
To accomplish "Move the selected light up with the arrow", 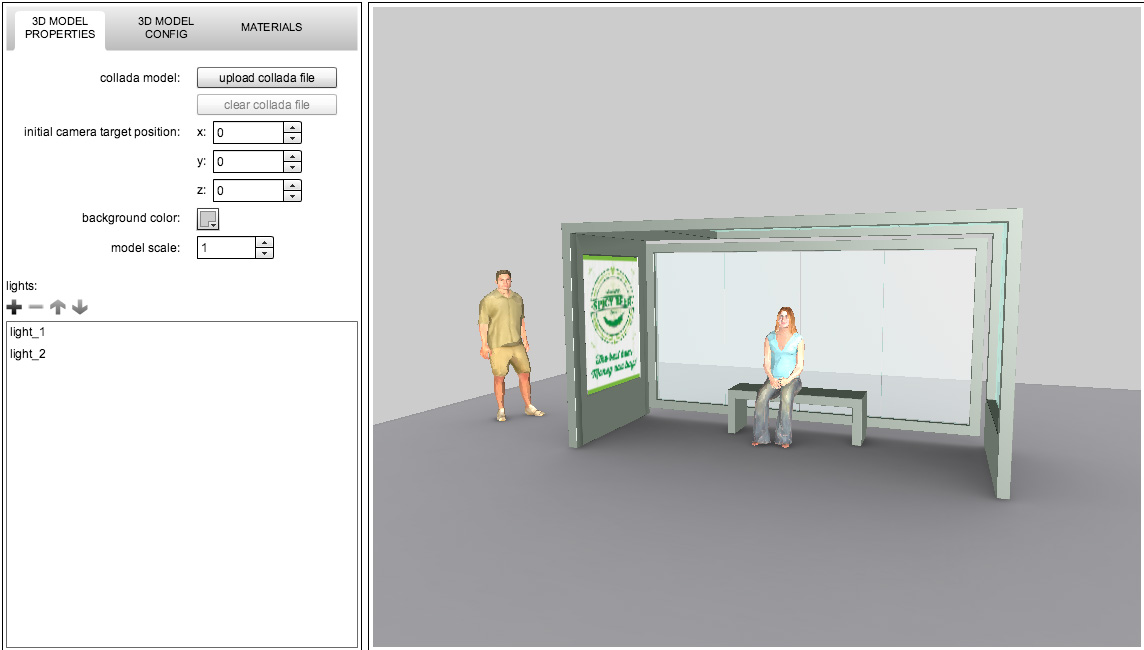I will pyautogui.click(x=58, y=308).
